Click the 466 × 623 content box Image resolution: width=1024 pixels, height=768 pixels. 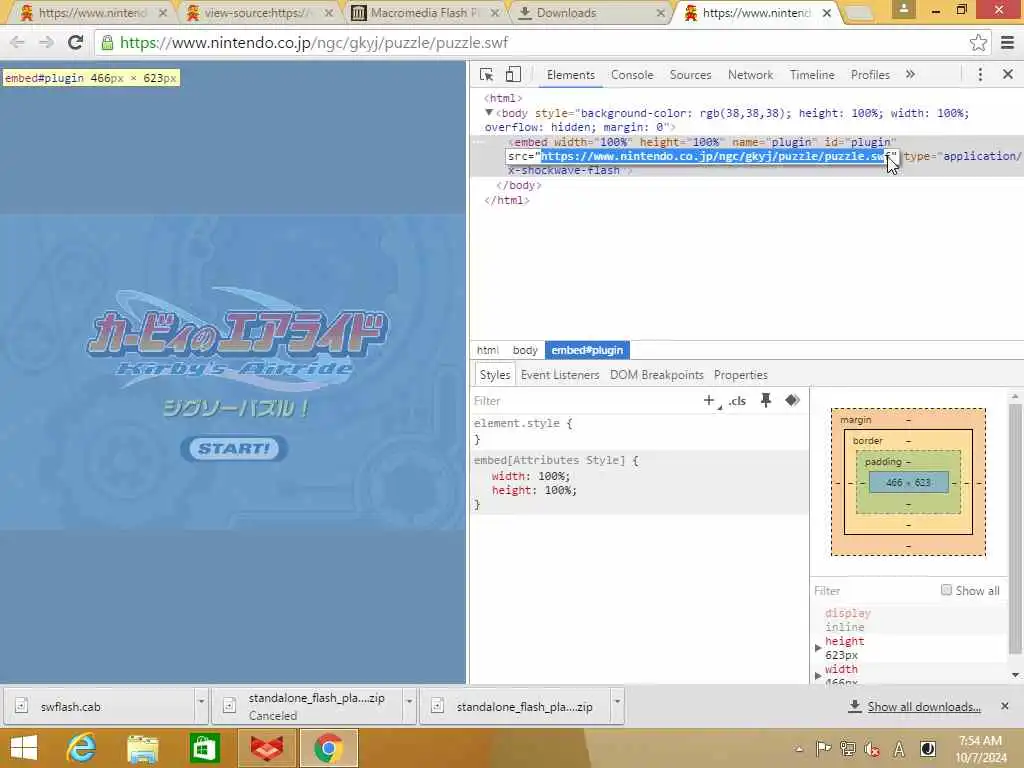pos(908,483)
